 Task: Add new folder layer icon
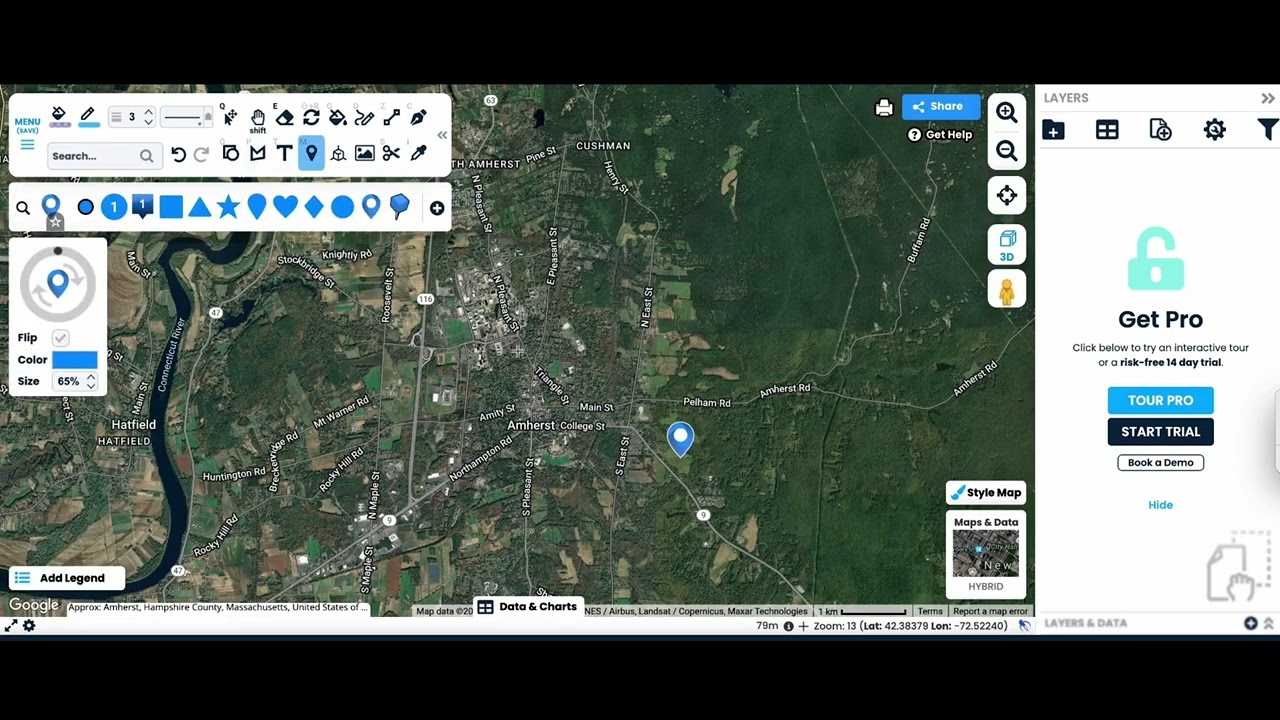coord(1053,130)
